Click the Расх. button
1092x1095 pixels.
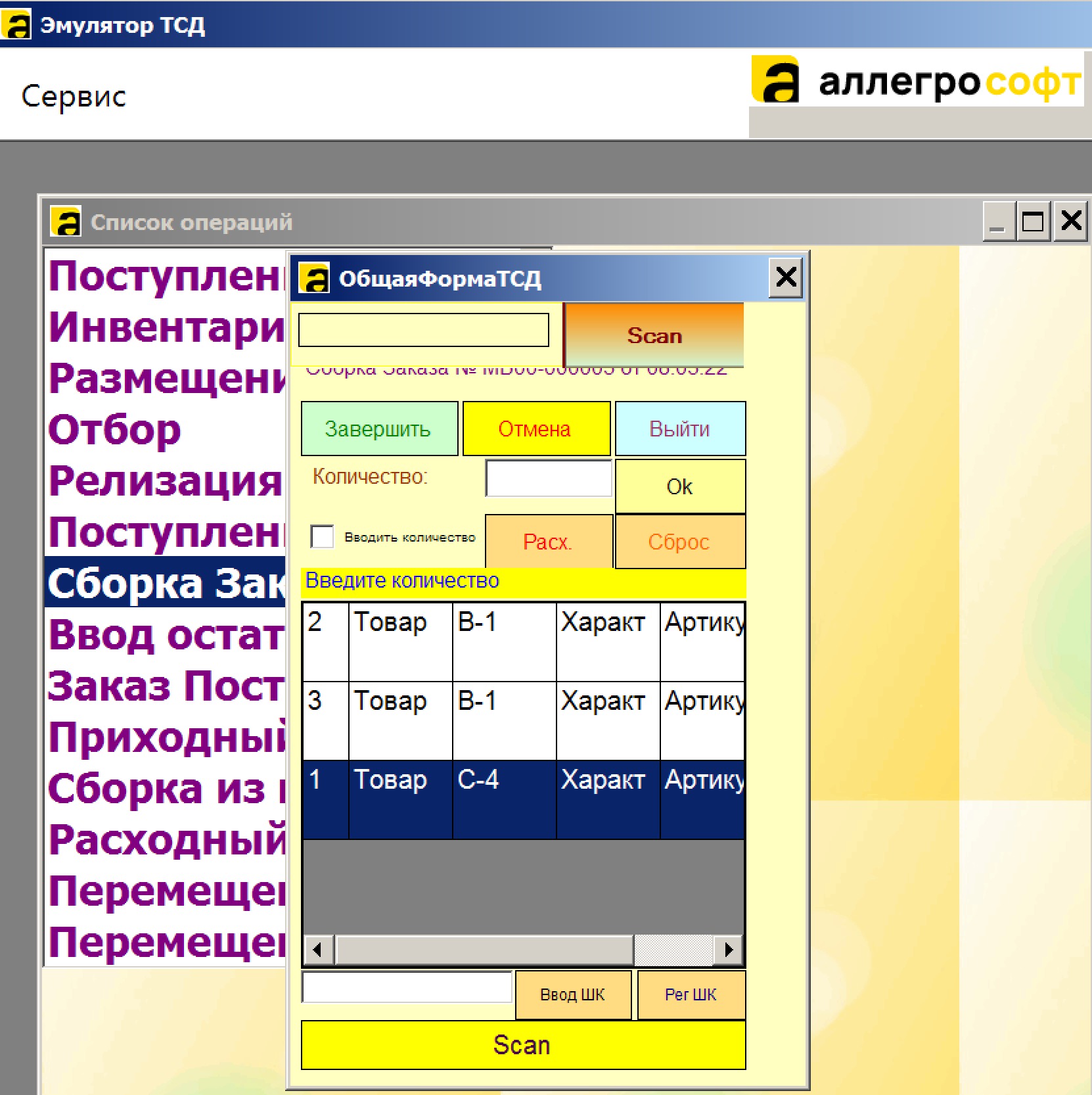pos(548,542)
